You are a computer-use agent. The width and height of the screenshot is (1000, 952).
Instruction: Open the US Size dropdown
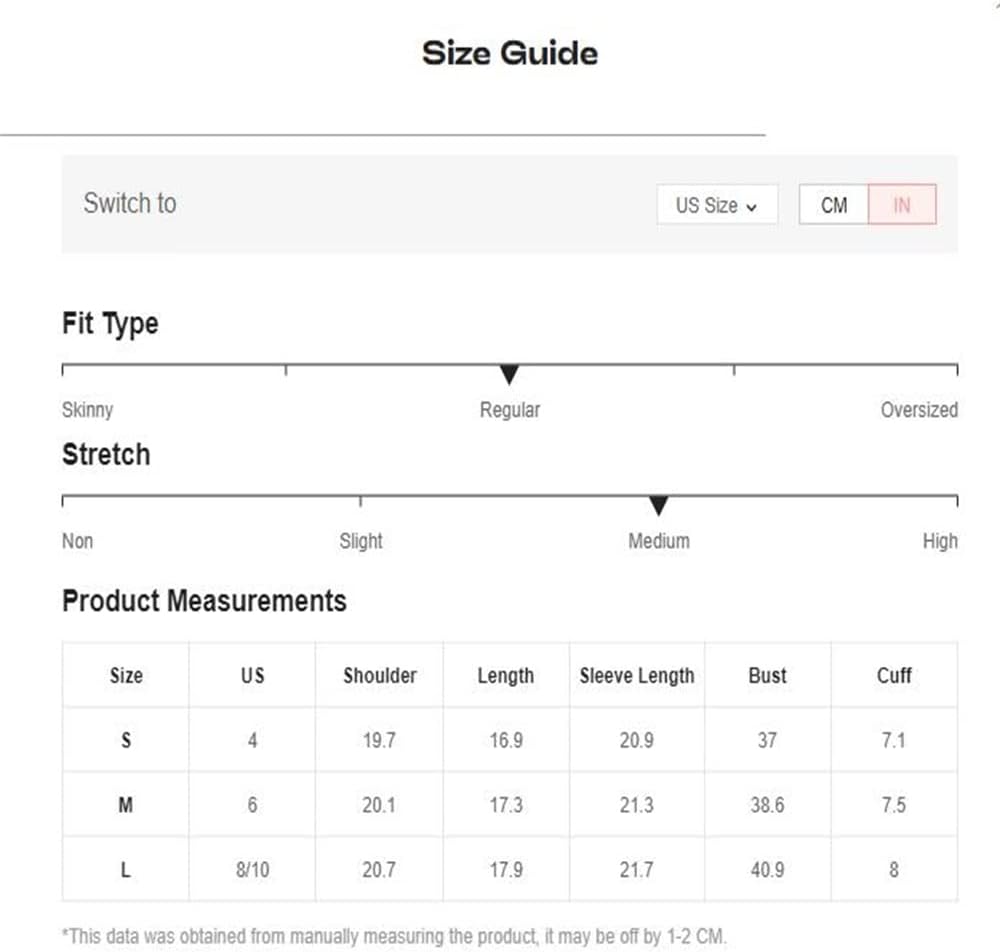pyautogui.click(x=717, y=205)
